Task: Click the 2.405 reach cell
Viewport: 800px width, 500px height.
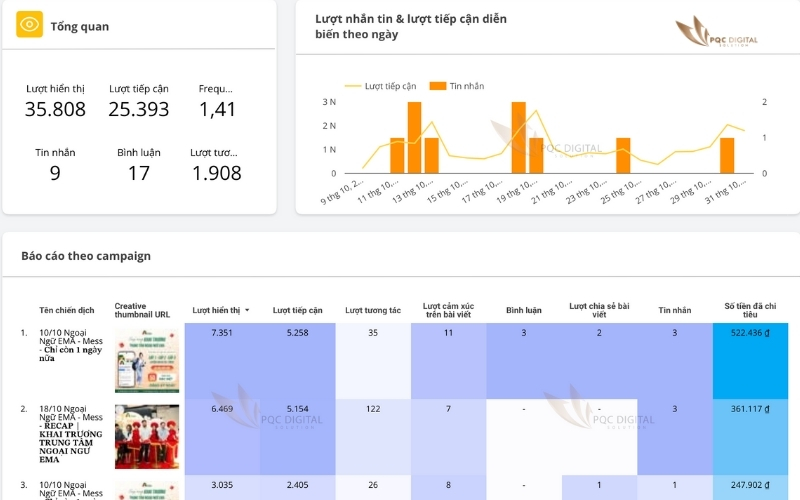Action: tap(297, 487)
